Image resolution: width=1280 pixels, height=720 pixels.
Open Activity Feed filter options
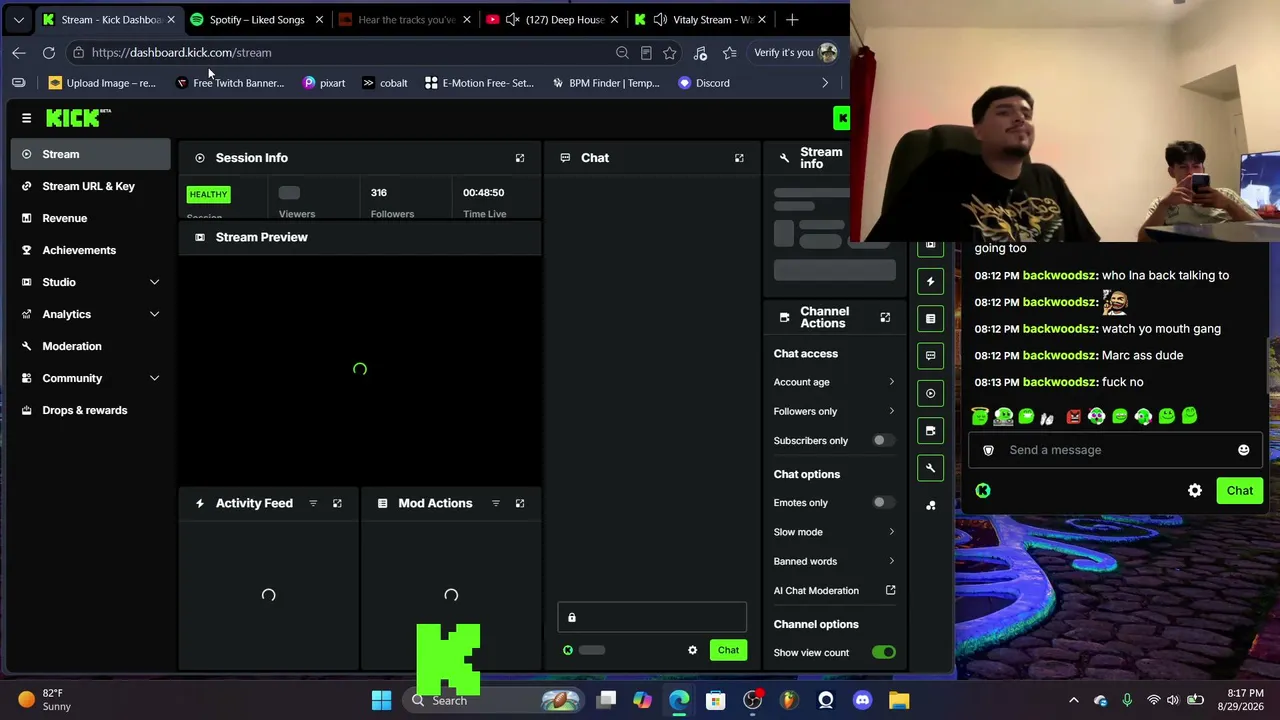[x=313, y=503]
